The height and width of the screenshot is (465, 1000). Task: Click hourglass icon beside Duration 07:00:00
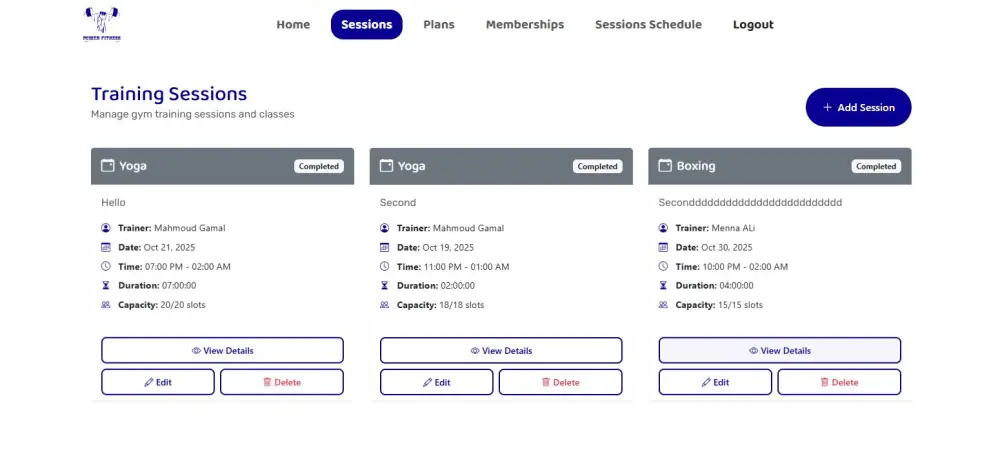click(x=106, y=286)
